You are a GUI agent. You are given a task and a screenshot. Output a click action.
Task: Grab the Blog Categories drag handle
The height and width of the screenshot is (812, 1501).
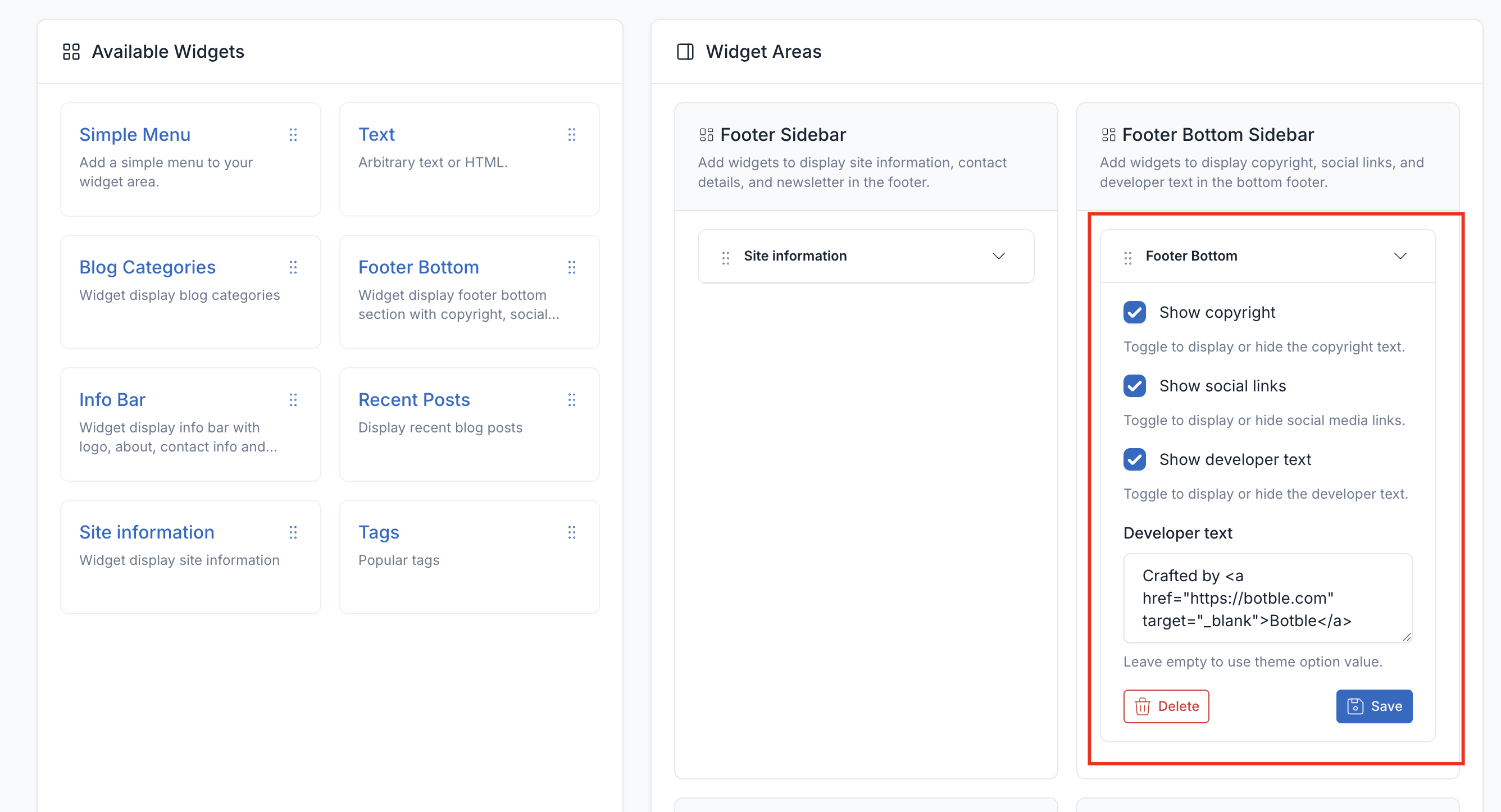(x=293, y=267)
